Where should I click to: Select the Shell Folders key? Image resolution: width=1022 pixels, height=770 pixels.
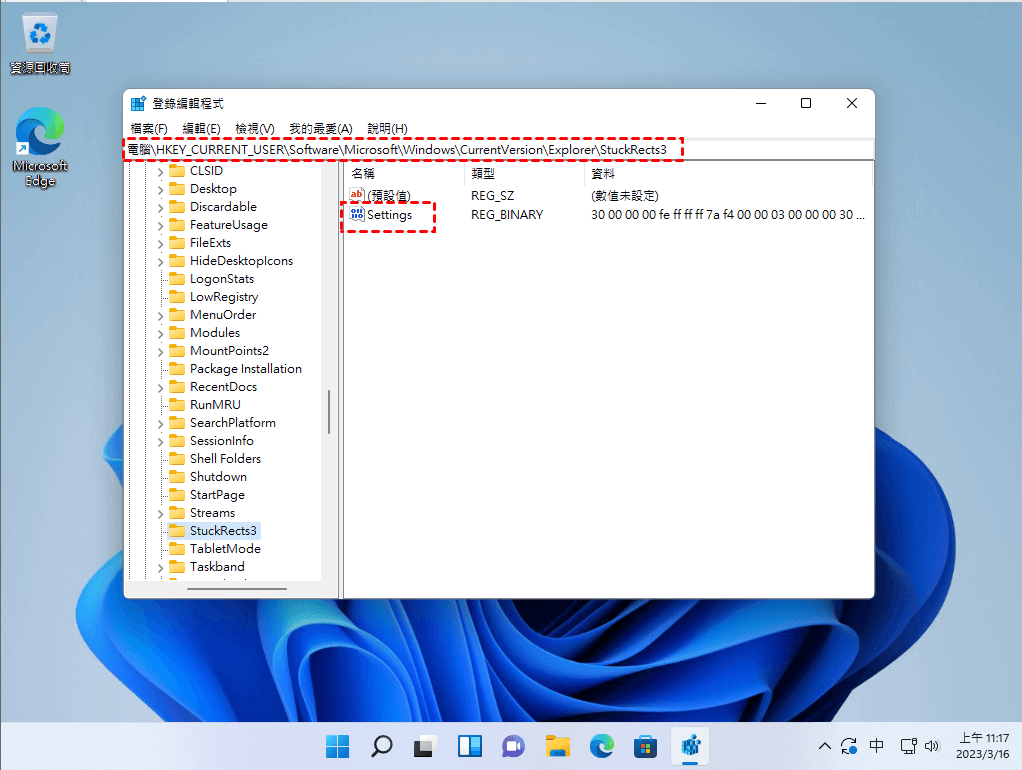pyautogui.click(x=225, y=459)
